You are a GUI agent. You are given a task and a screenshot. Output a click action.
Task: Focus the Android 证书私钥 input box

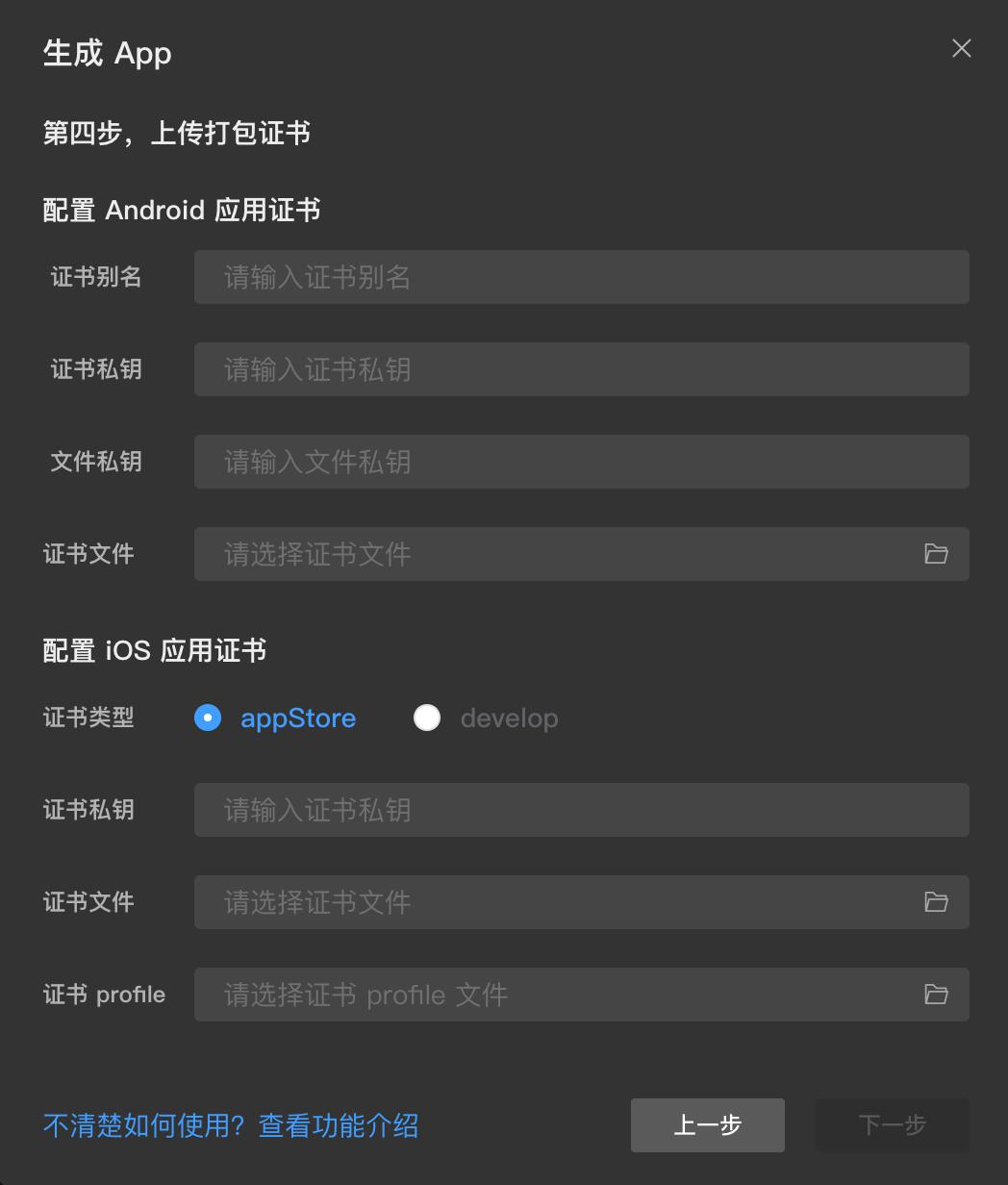(582, 369)
